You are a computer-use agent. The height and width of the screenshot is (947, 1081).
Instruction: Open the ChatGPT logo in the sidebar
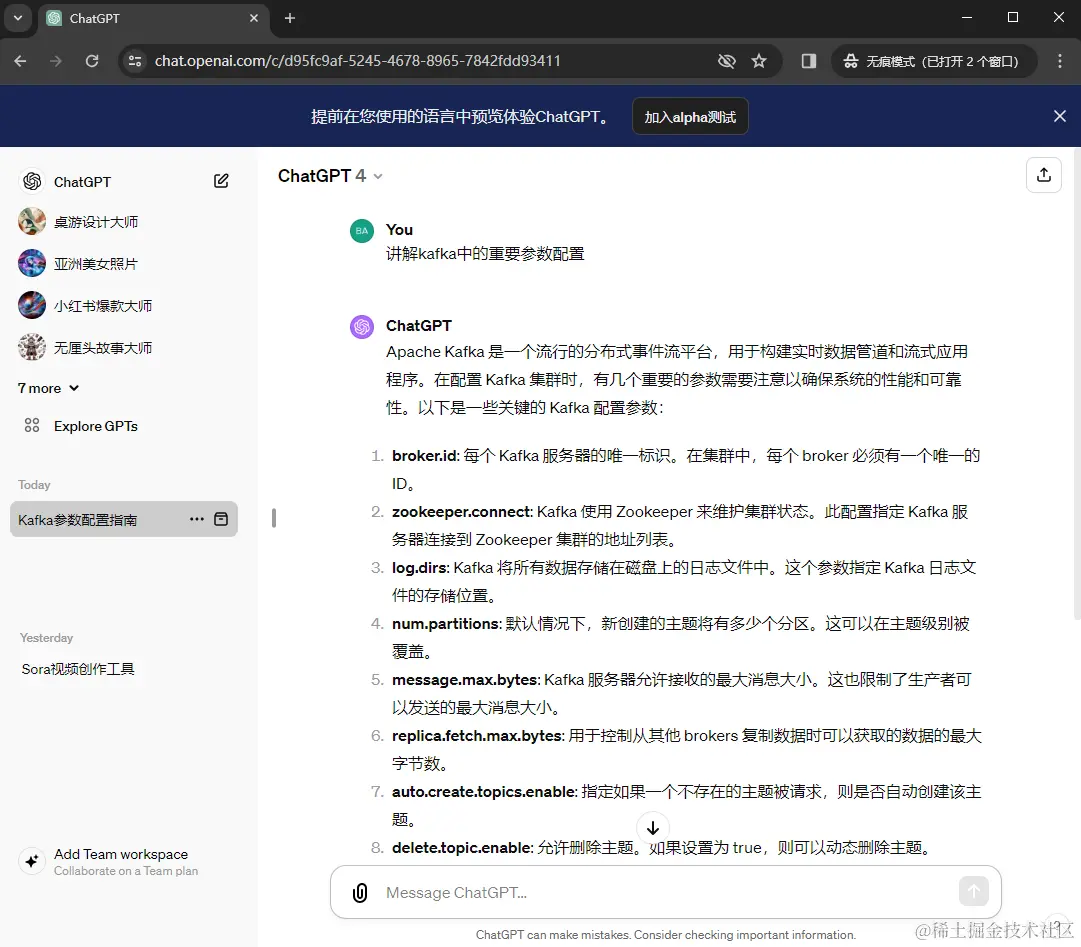(32, 181)
